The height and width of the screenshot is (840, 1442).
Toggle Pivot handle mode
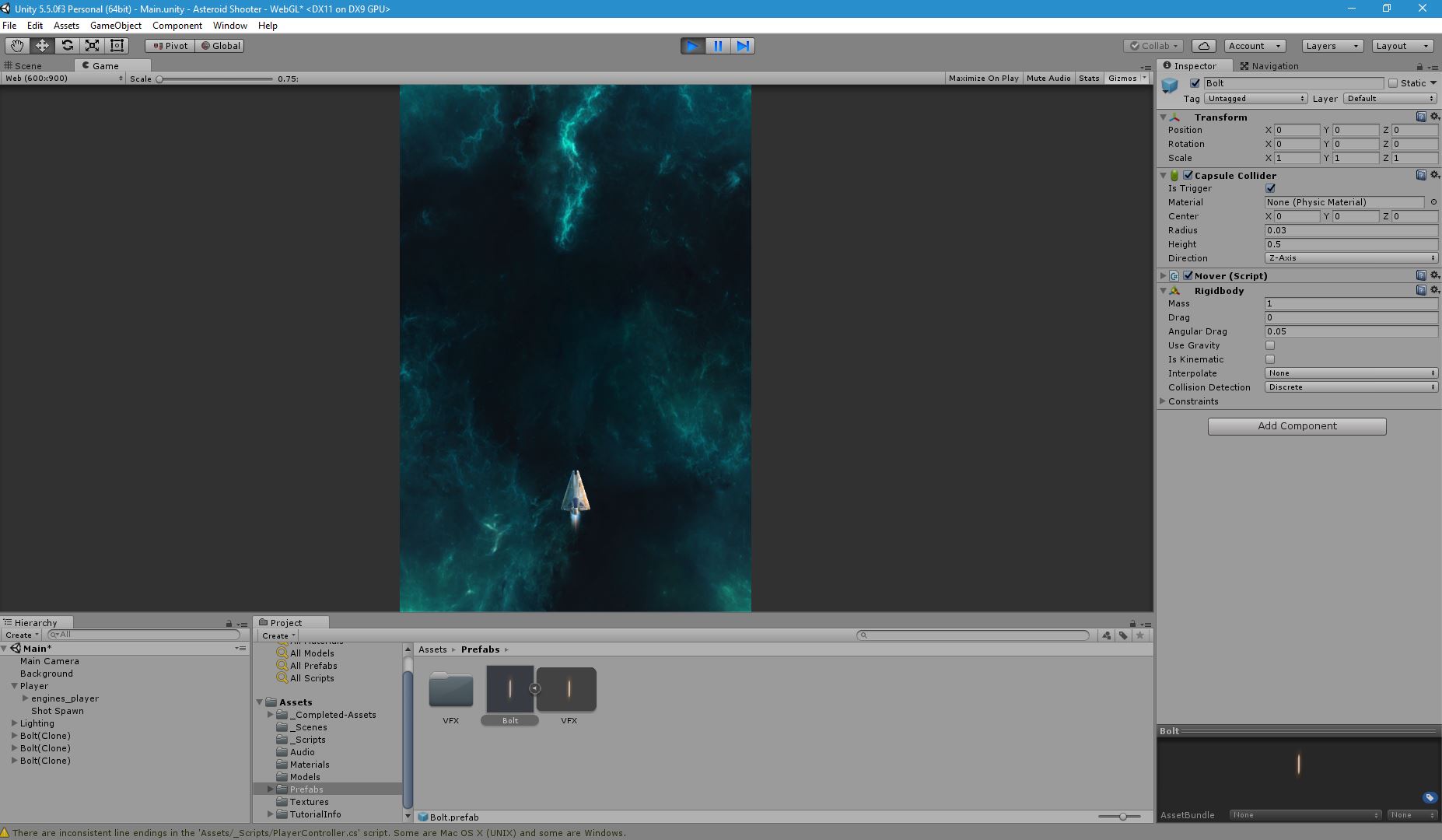[170, 46]
